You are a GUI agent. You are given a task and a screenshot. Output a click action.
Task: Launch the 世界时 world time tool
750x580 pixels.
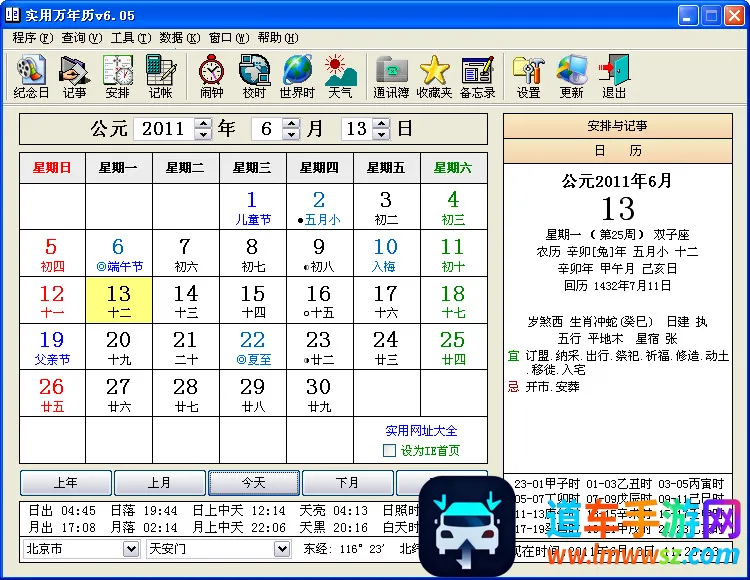[297, 76]
